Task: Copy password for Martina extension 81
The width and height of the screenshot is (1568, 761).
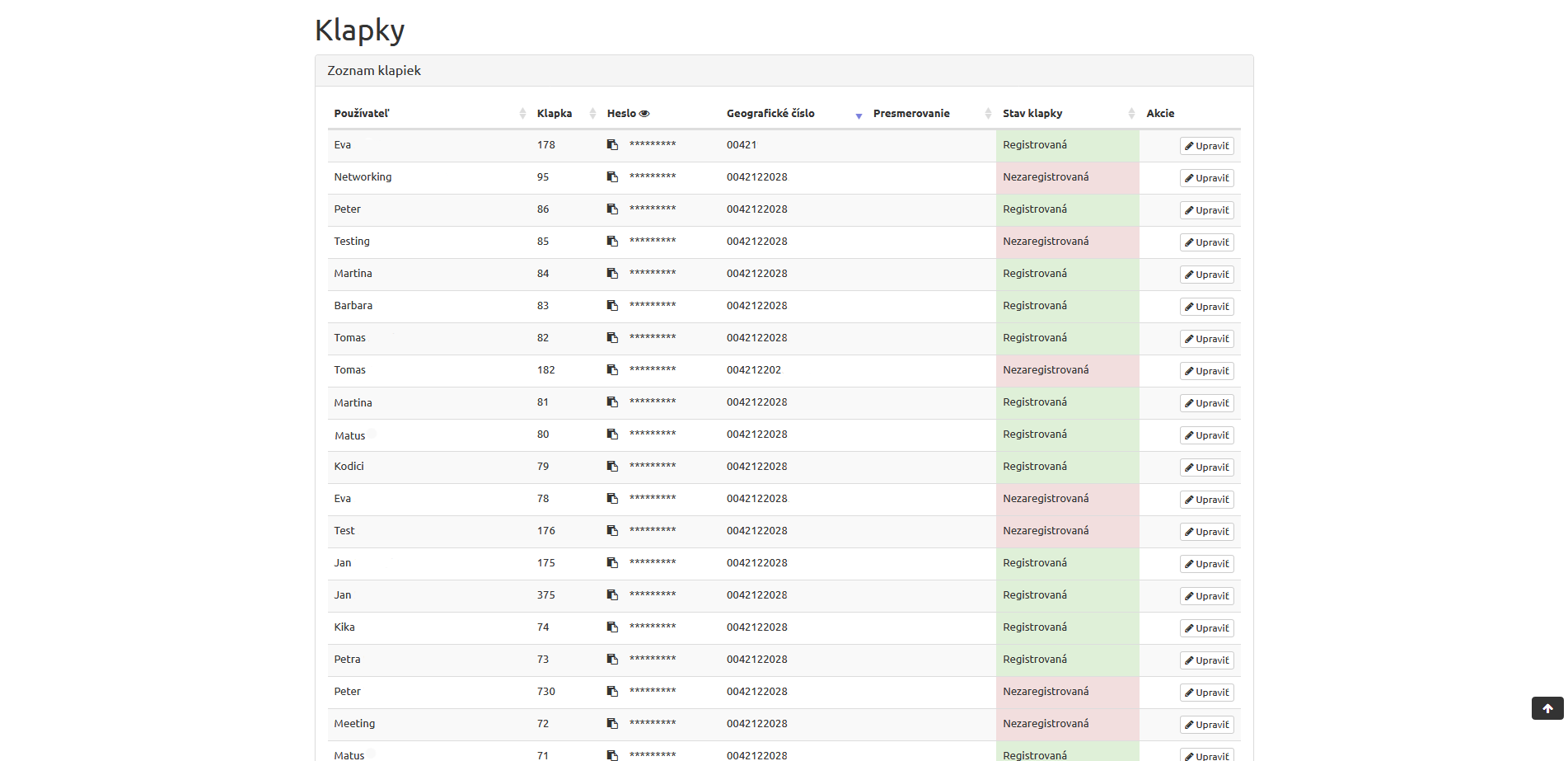Action: [612, 402]
